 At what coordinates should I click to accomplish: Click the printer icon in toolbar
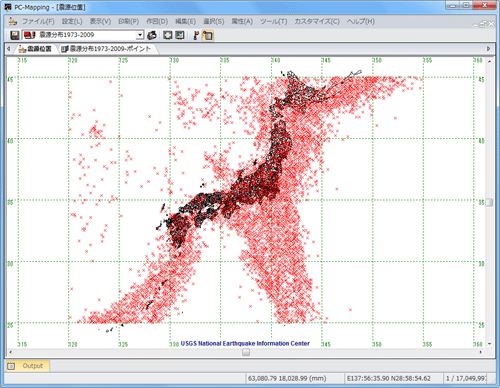pyautogui.click(x=152, y=35)
